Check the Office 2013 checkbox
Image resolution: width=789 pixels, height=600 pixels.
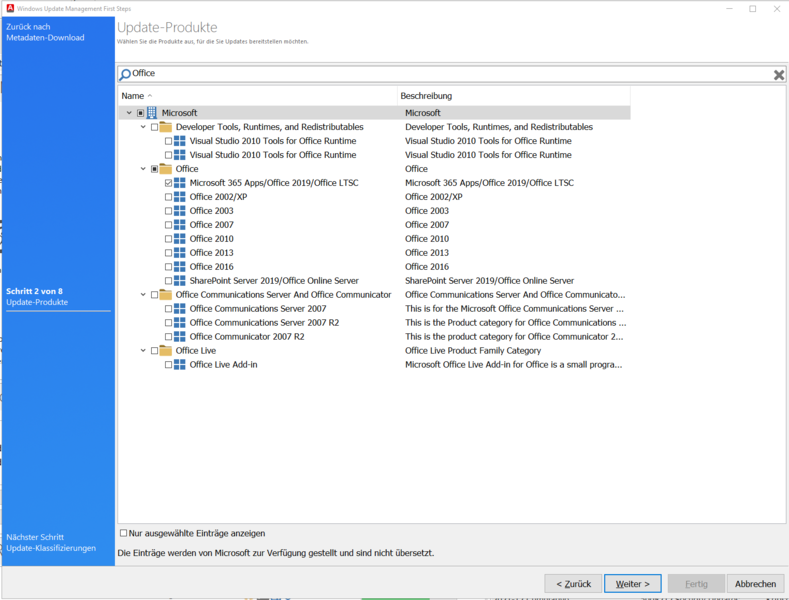click(x=168, y=253)
